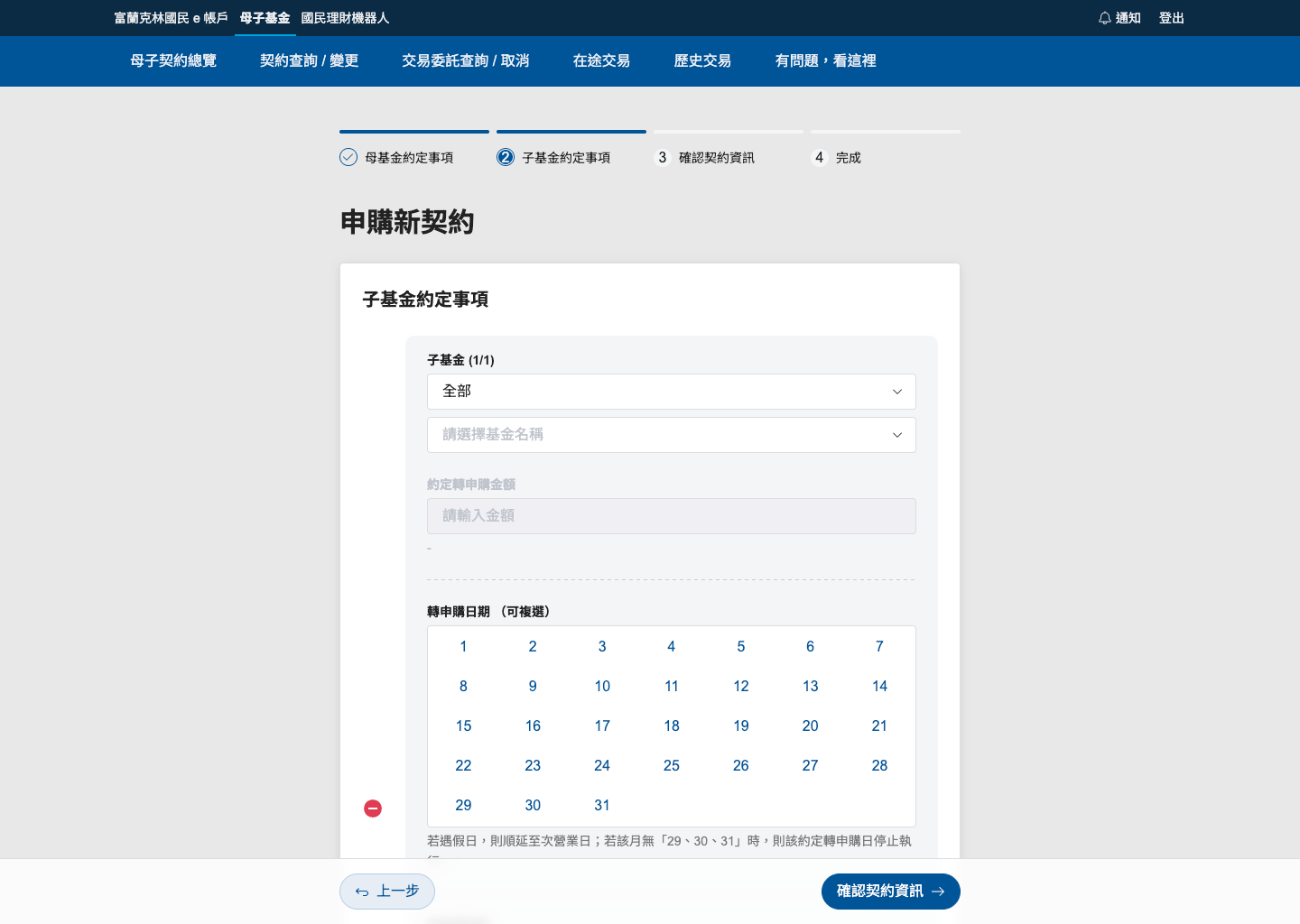The width and height of the screenshot is (1300, 924).
Task: Click the step 3 number indicator
Action: (663, 157)
